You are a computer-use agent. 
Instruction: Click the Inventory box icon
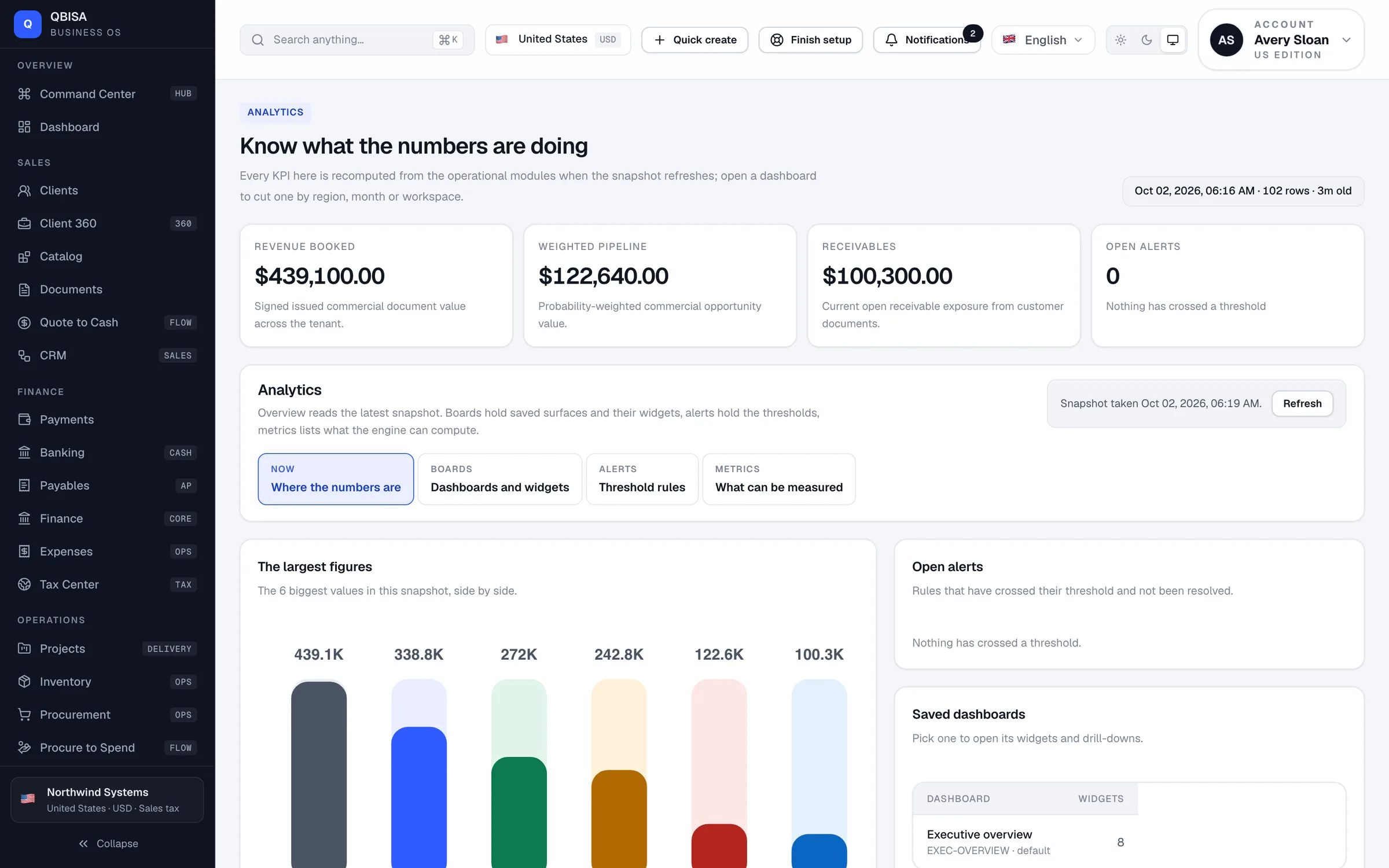point(24,682)
